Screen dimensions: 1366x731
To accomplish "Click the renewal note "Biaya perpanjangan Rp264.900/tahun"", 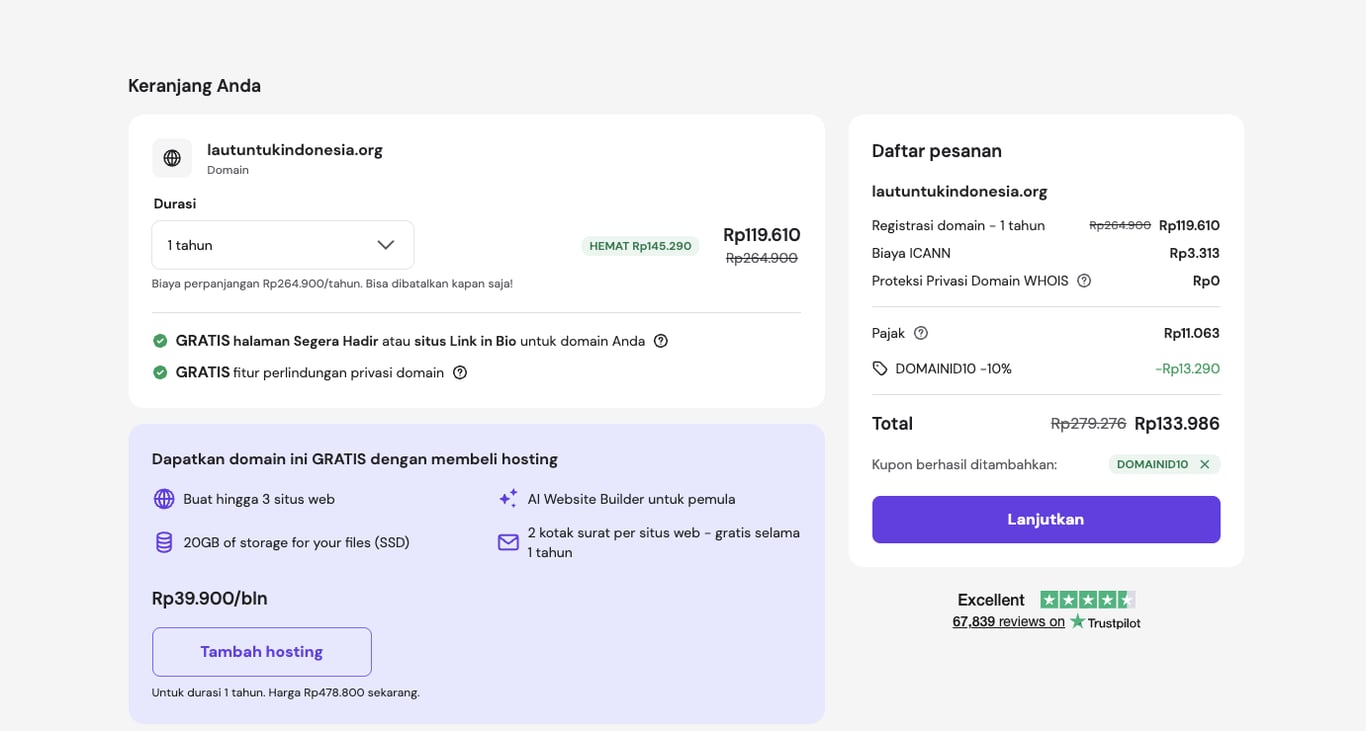I will pyautogui.click(x=256, y=284).
